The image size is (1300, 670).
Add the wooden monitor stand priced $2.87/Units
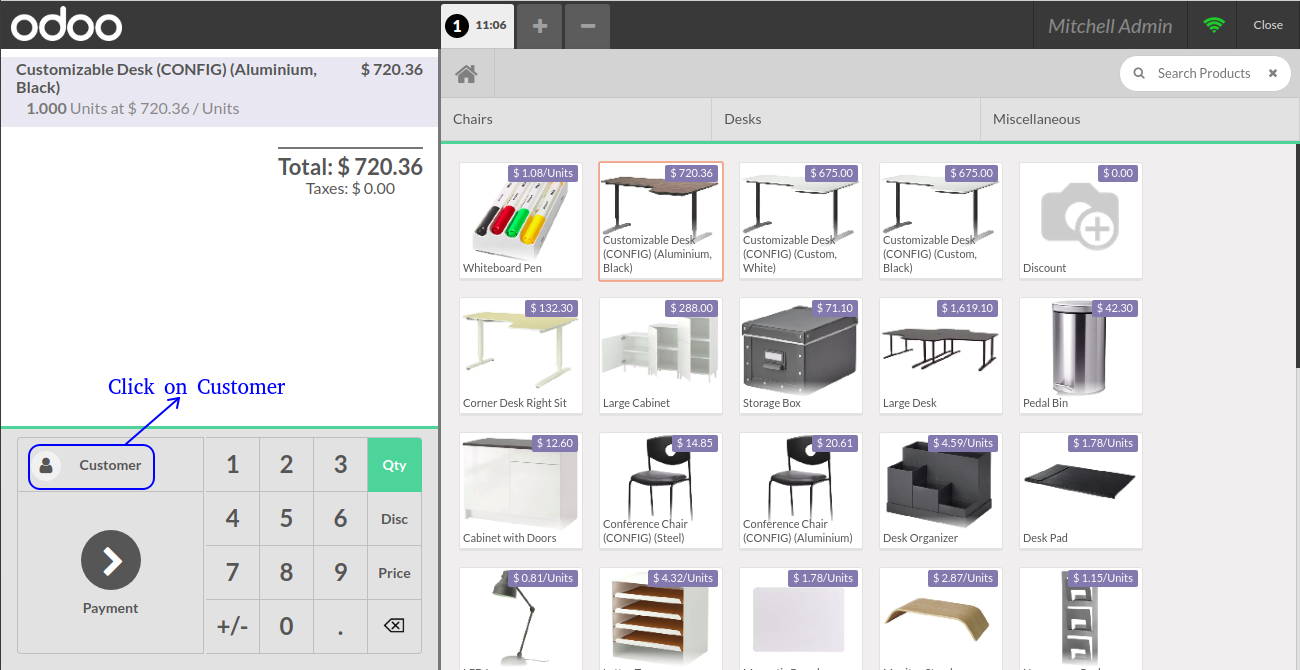coord(941,619)
